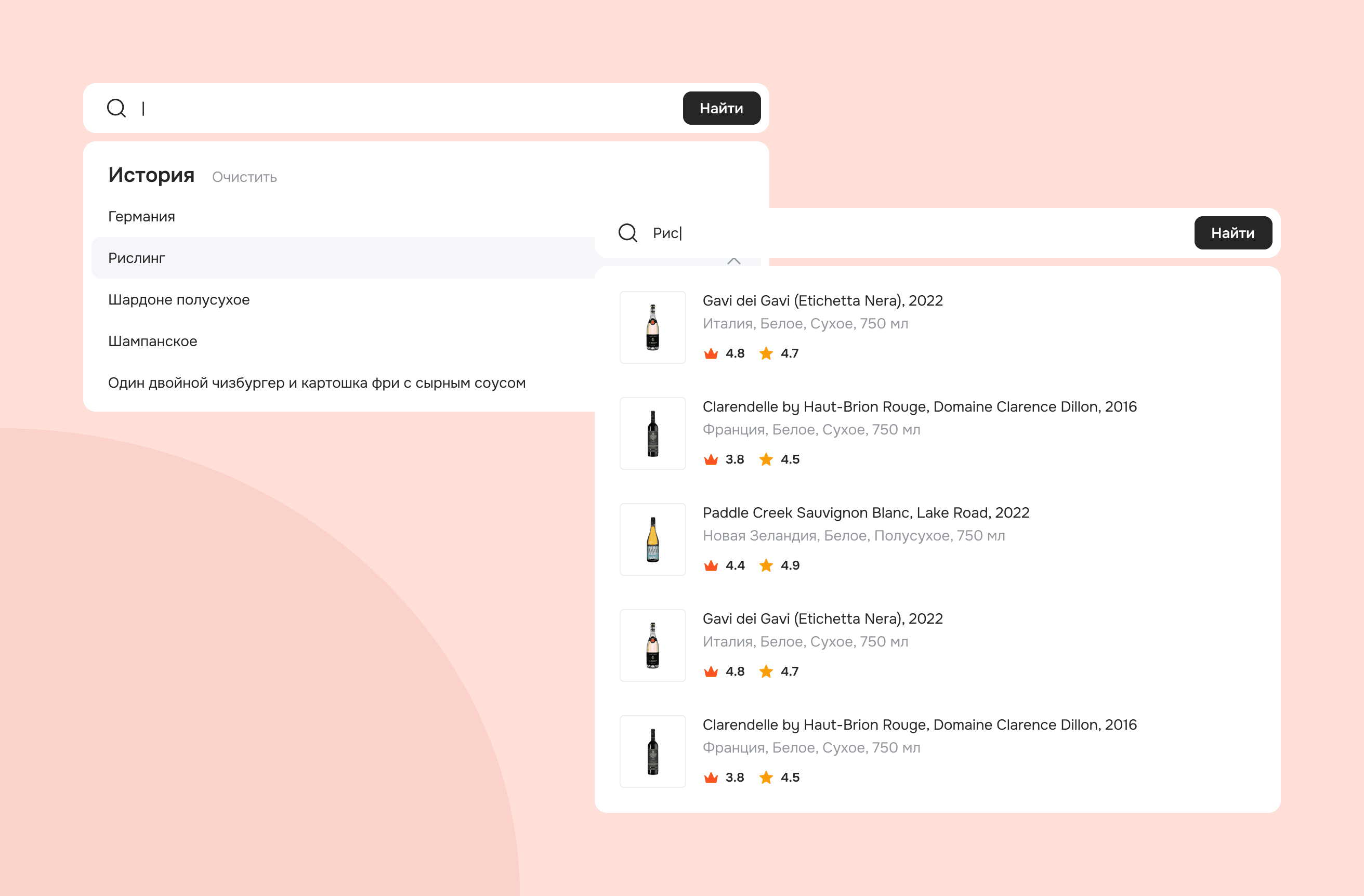Open second Gavi dei Gavi bottle thumbnail

653,645
